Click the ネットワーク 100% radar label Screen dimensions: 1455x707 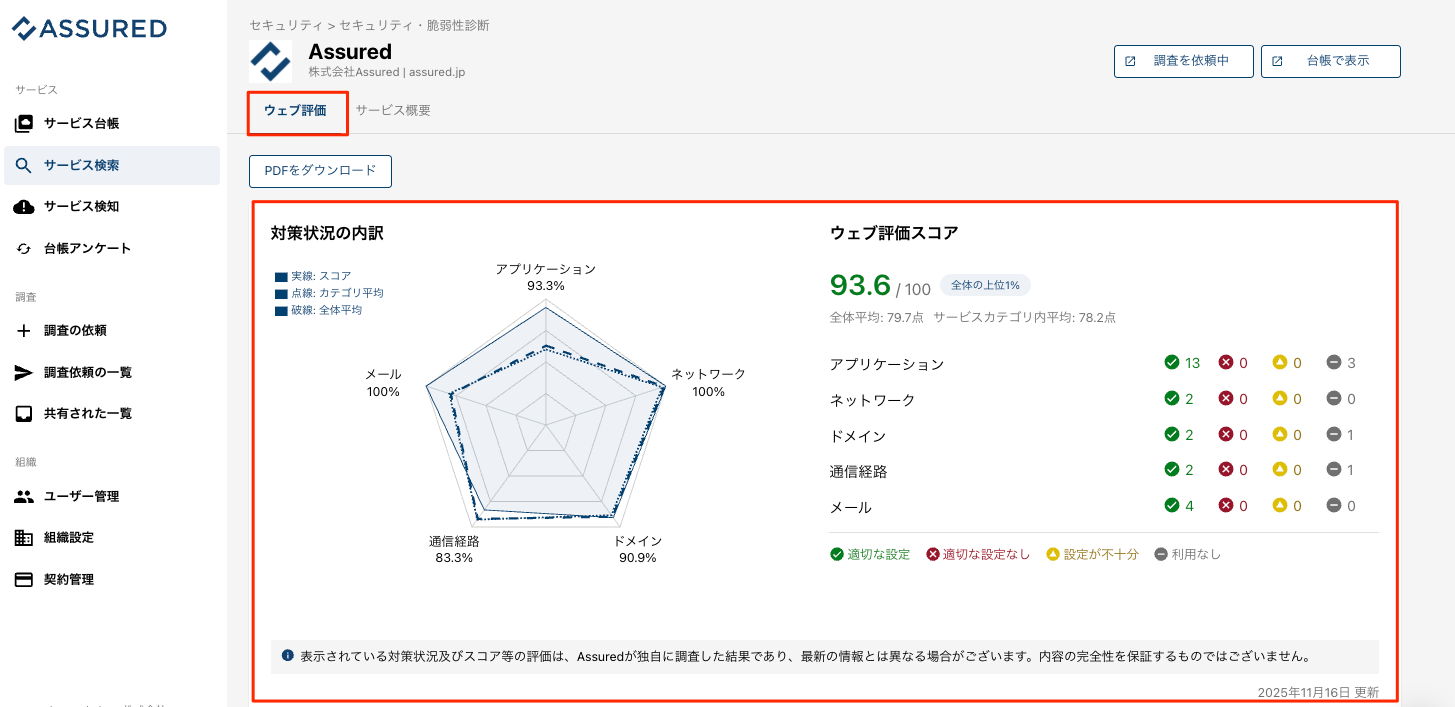pos(708,383)
